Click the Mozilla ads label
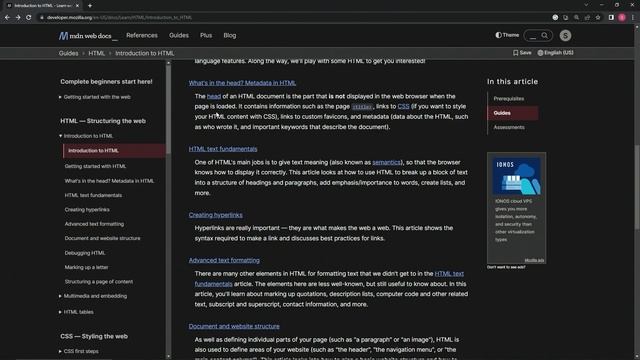Image resolution: width=640 pixels, height=360 pixels. tap(534, 260)
